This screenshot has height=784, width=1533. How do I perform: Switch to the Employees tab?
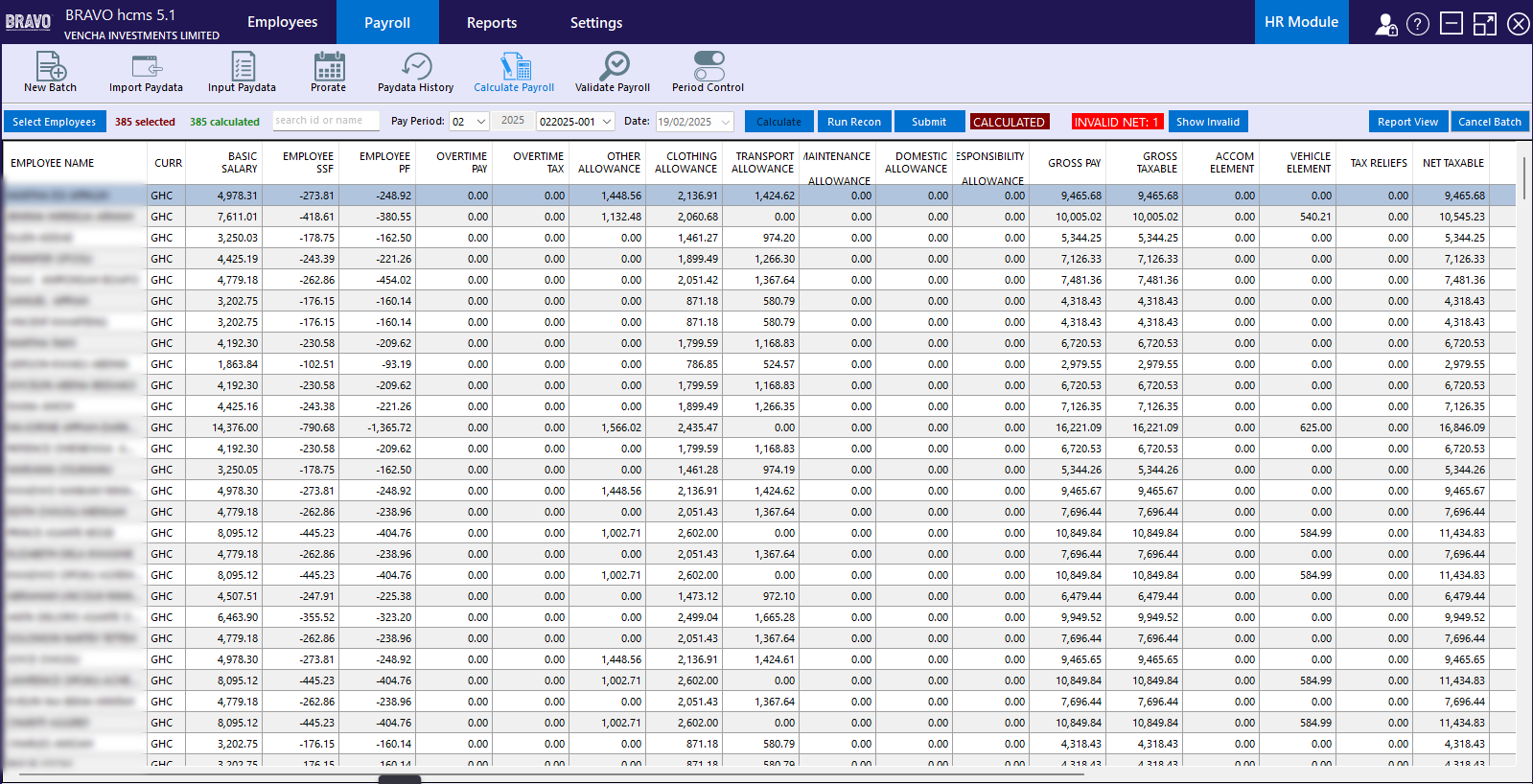coord(282,22)
